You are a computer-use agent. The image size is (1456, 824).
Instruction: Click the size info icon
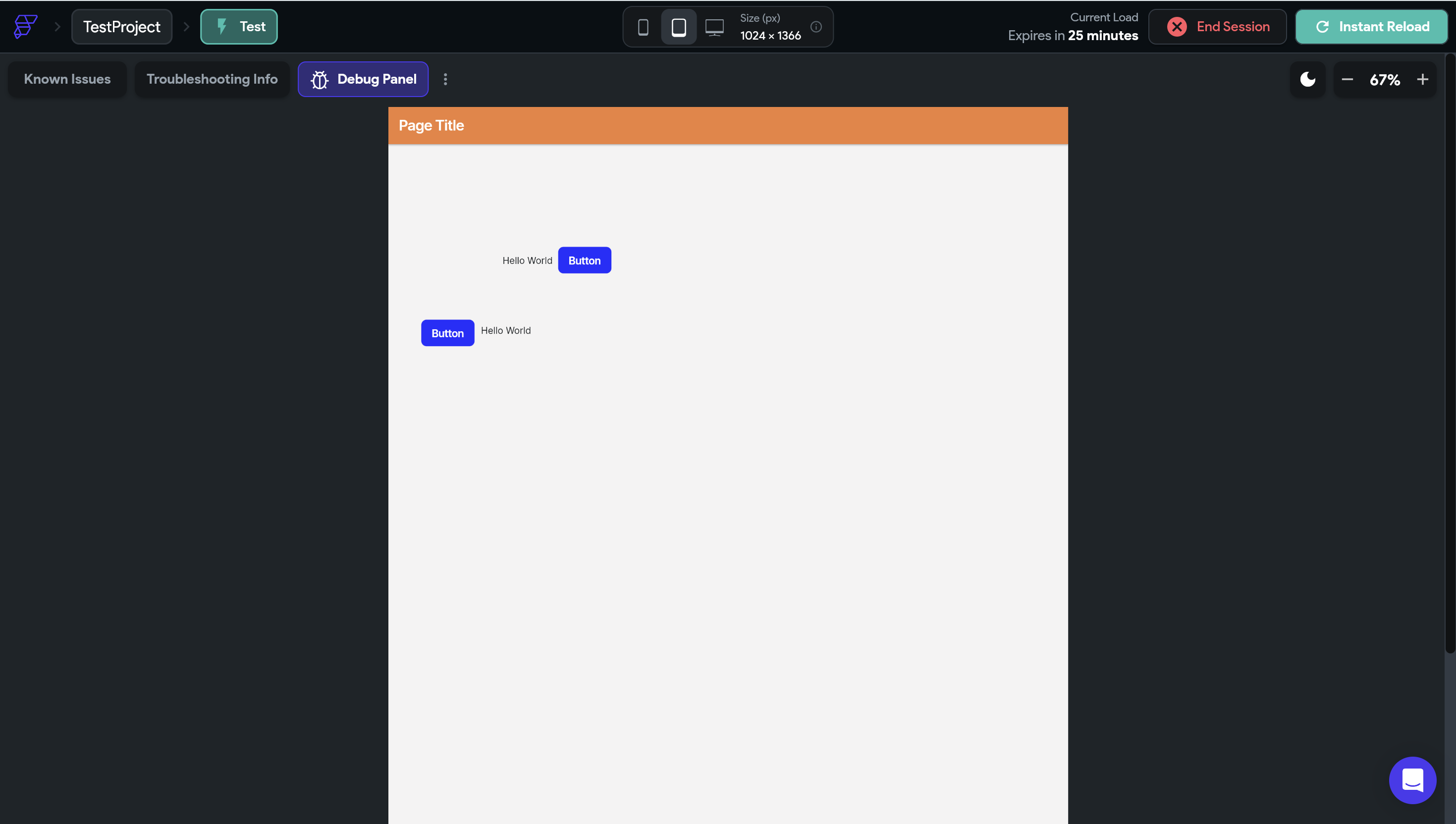(816, 27)
